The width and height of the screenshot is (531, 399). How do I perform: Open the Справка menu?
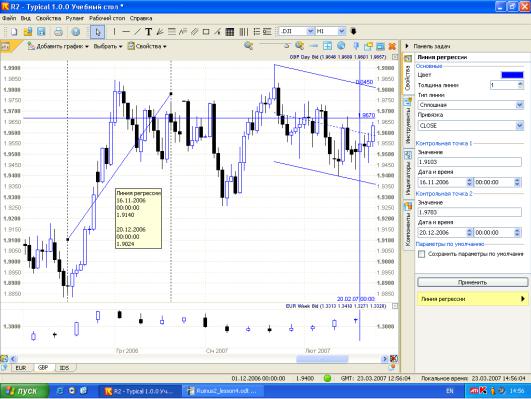(x=141, y=18)
